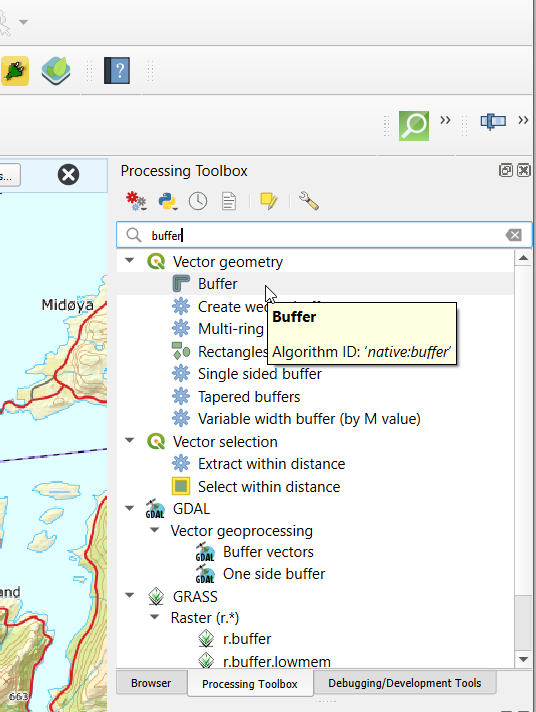
Task: Click the green magnifier locator icon
Action: [x=414, y=126]
